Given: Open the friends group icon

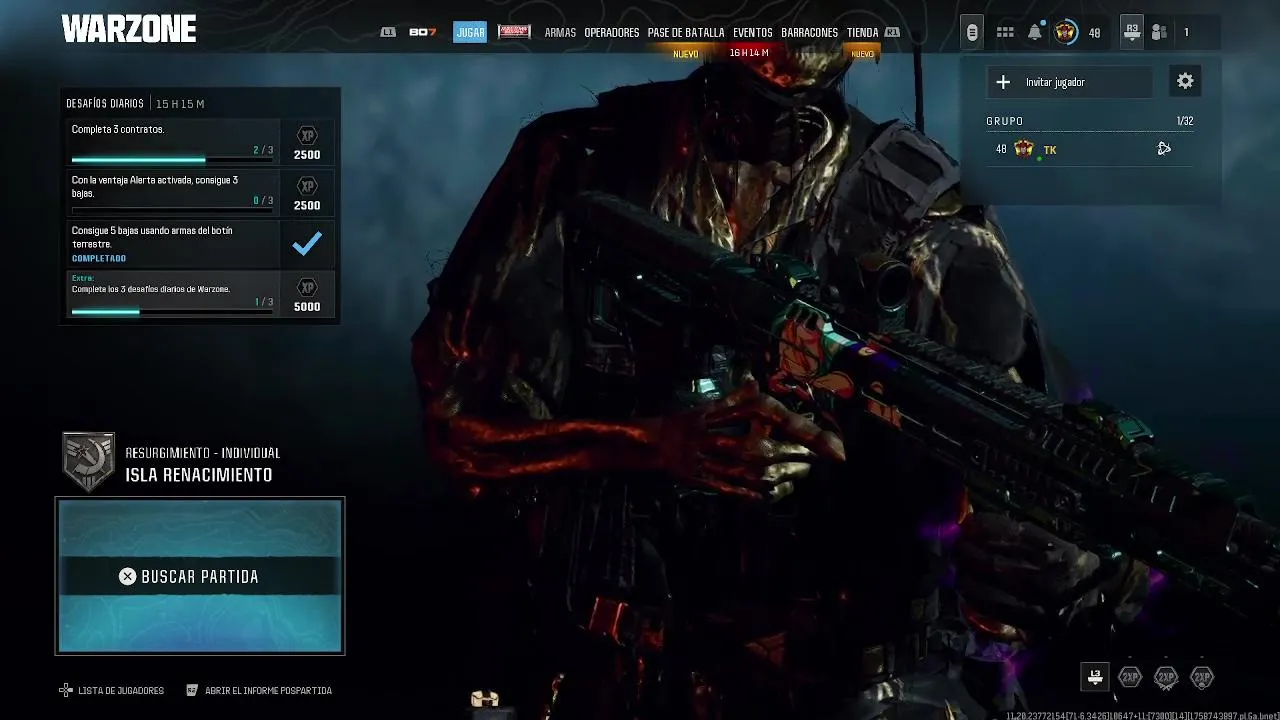Looking at the screenshot, I should 1159,33.
